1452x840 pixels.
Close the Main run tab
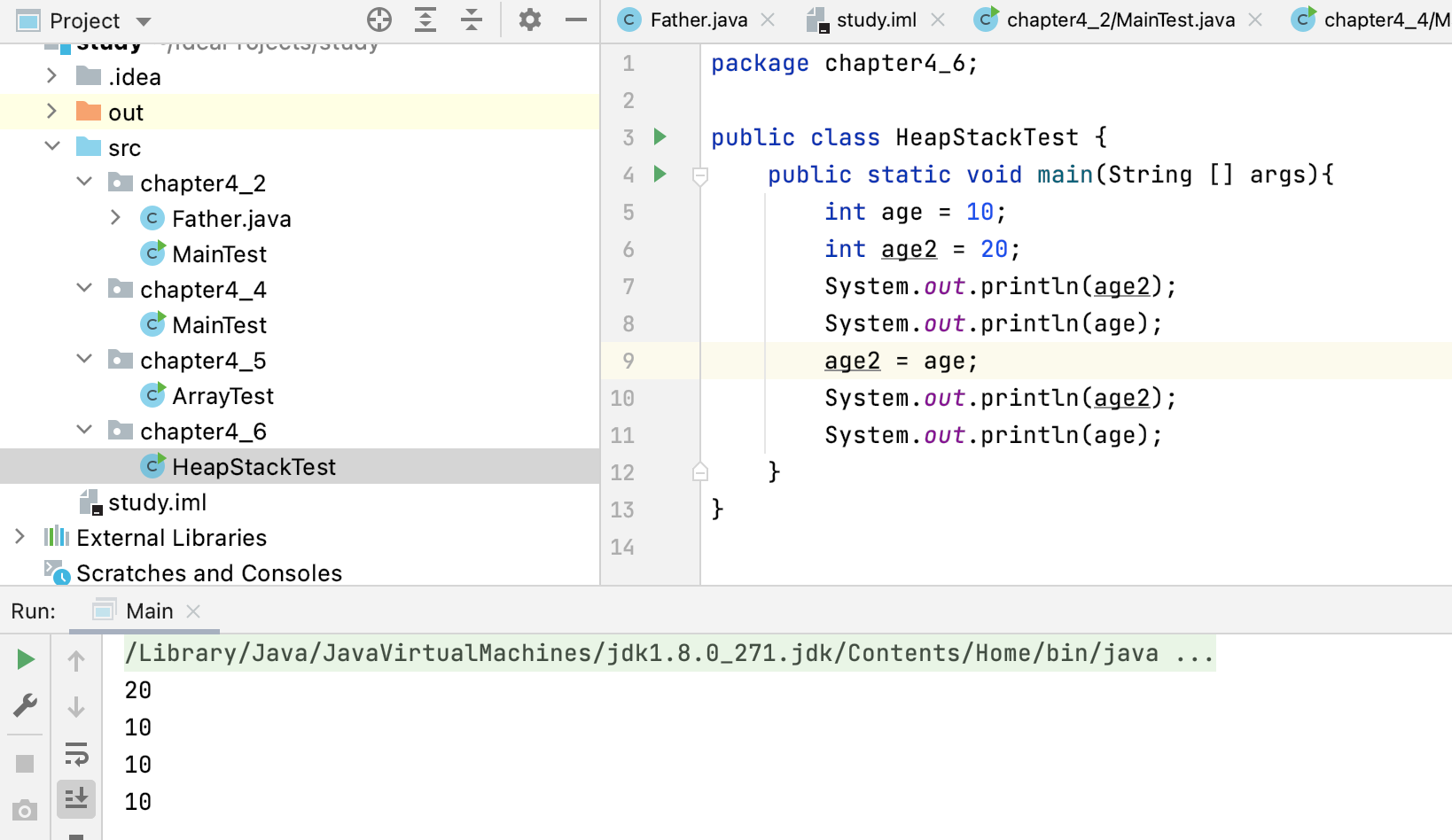click(x=194, y=611)
